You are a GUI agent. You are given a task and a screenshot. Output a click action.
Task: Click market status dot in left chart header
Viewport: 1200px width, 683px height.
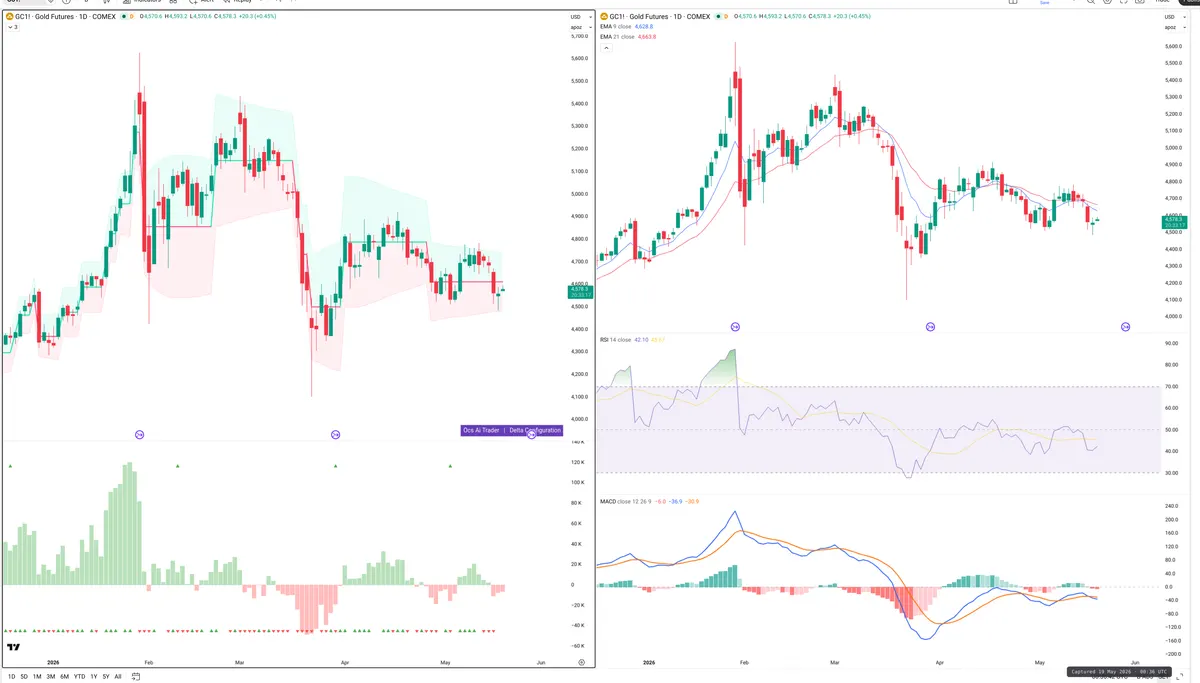pyautogui.click(x=124, y=17)
